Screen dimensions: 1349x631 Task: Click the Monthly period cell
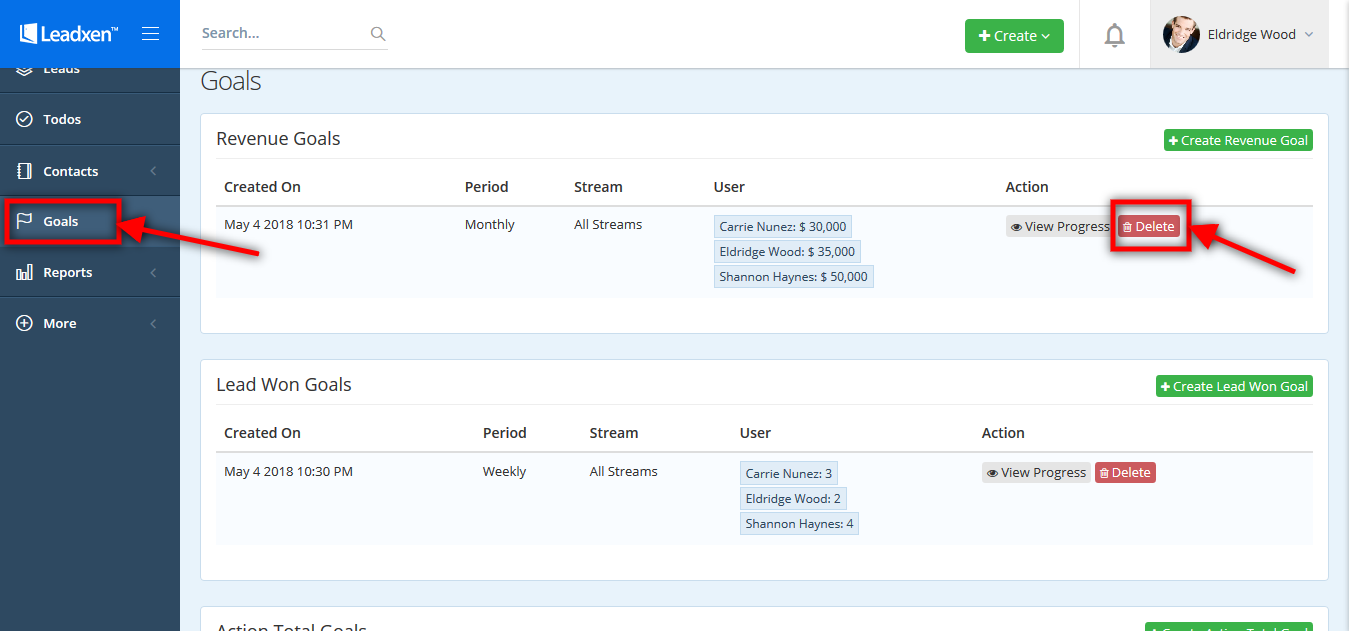pos(490,225)
